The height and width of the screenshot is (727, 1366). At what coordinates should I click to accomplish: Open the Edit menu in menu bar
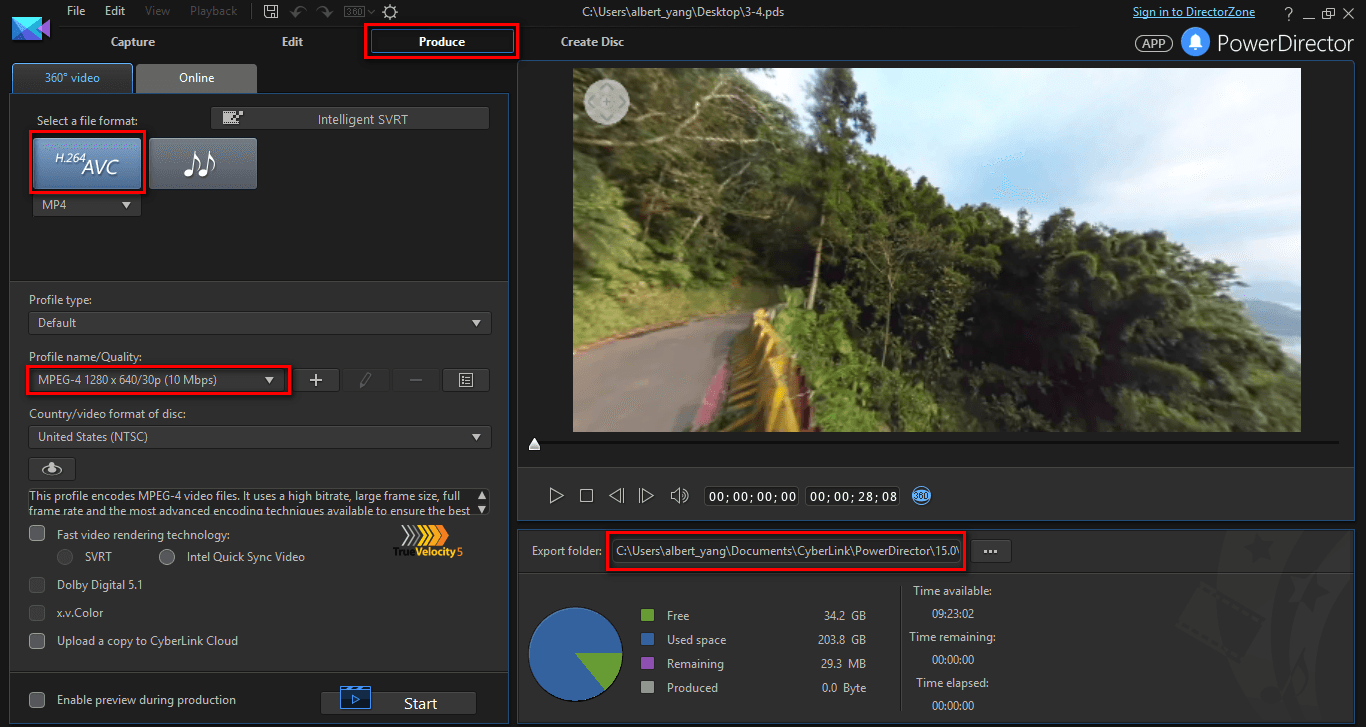click(115, 11)
